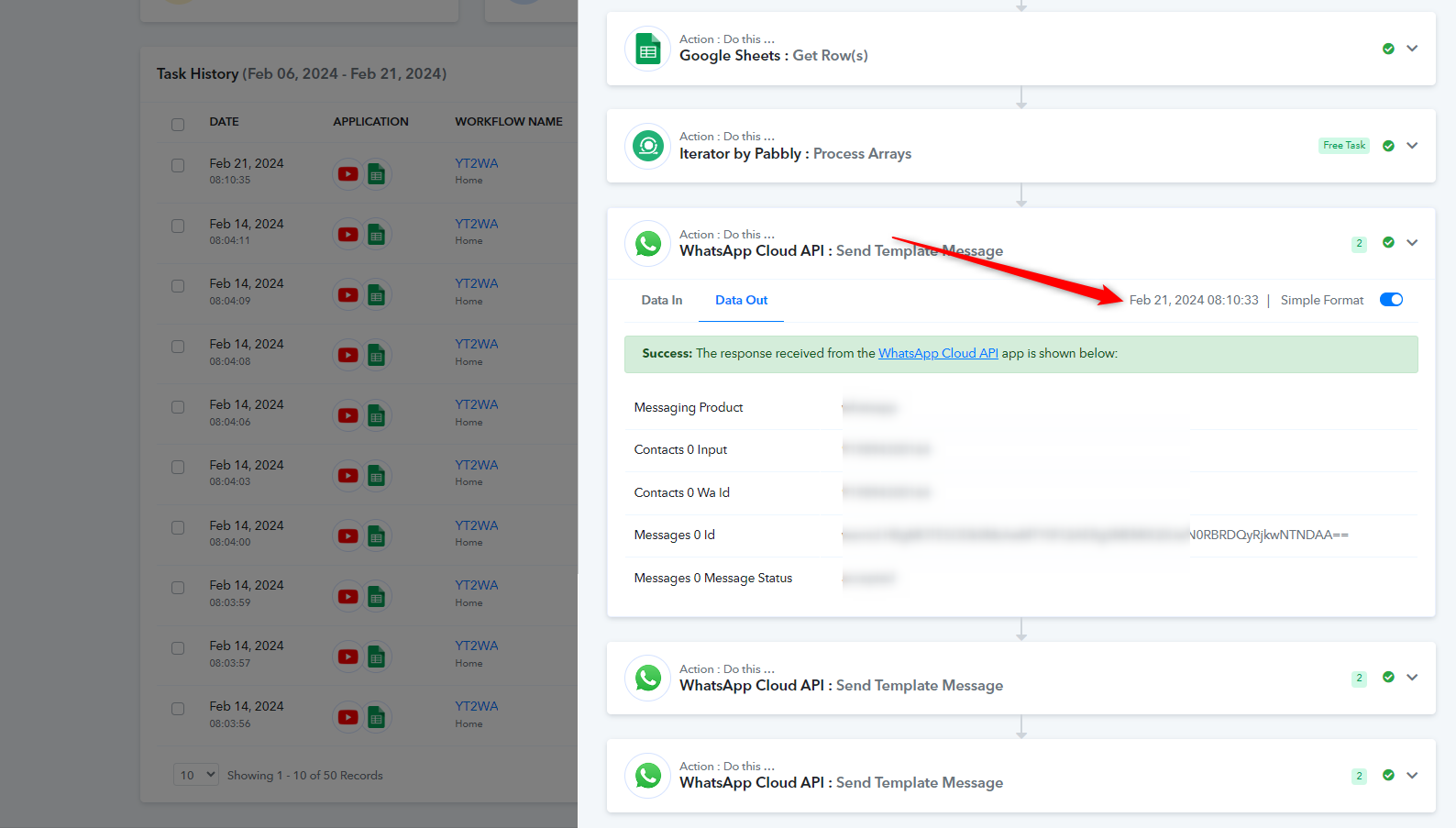Click the Google Sheets icon in the 08:03:59 row
The image size is (1456, 828).
pos(376,597)
